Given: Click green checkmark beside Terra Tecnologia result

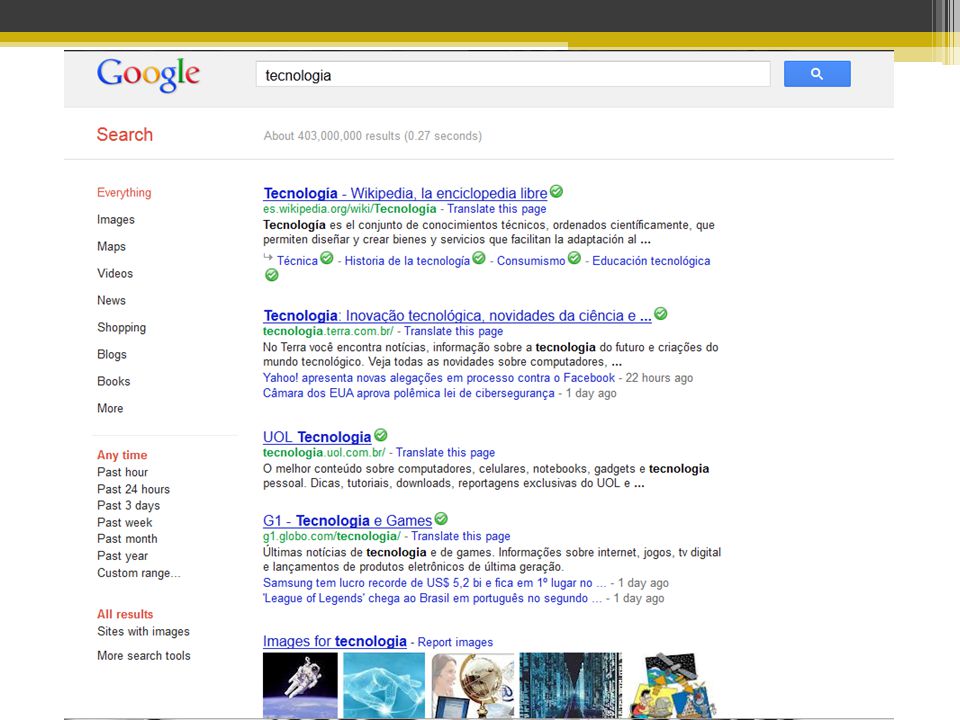Looking at the screenshot, I should [x=661, y=314].
